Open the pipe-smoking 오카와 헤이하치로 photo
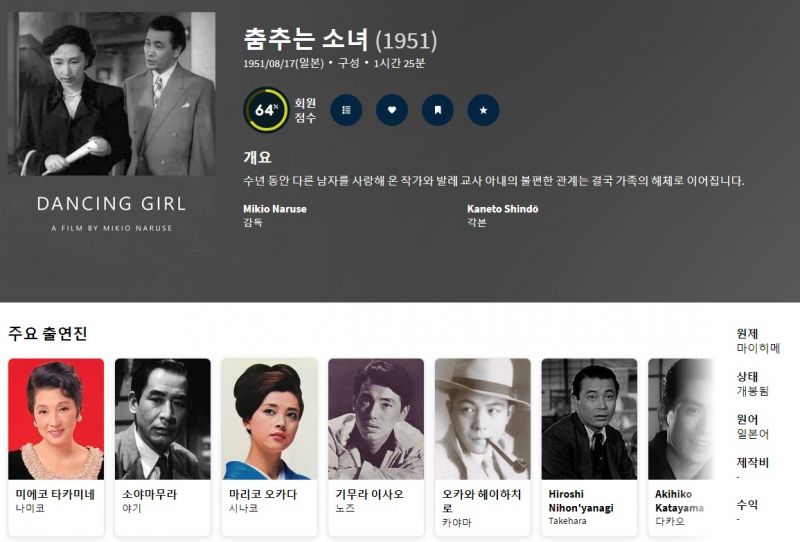The height and width of the screenshot is (542, 800). click(x=483, y=419)
